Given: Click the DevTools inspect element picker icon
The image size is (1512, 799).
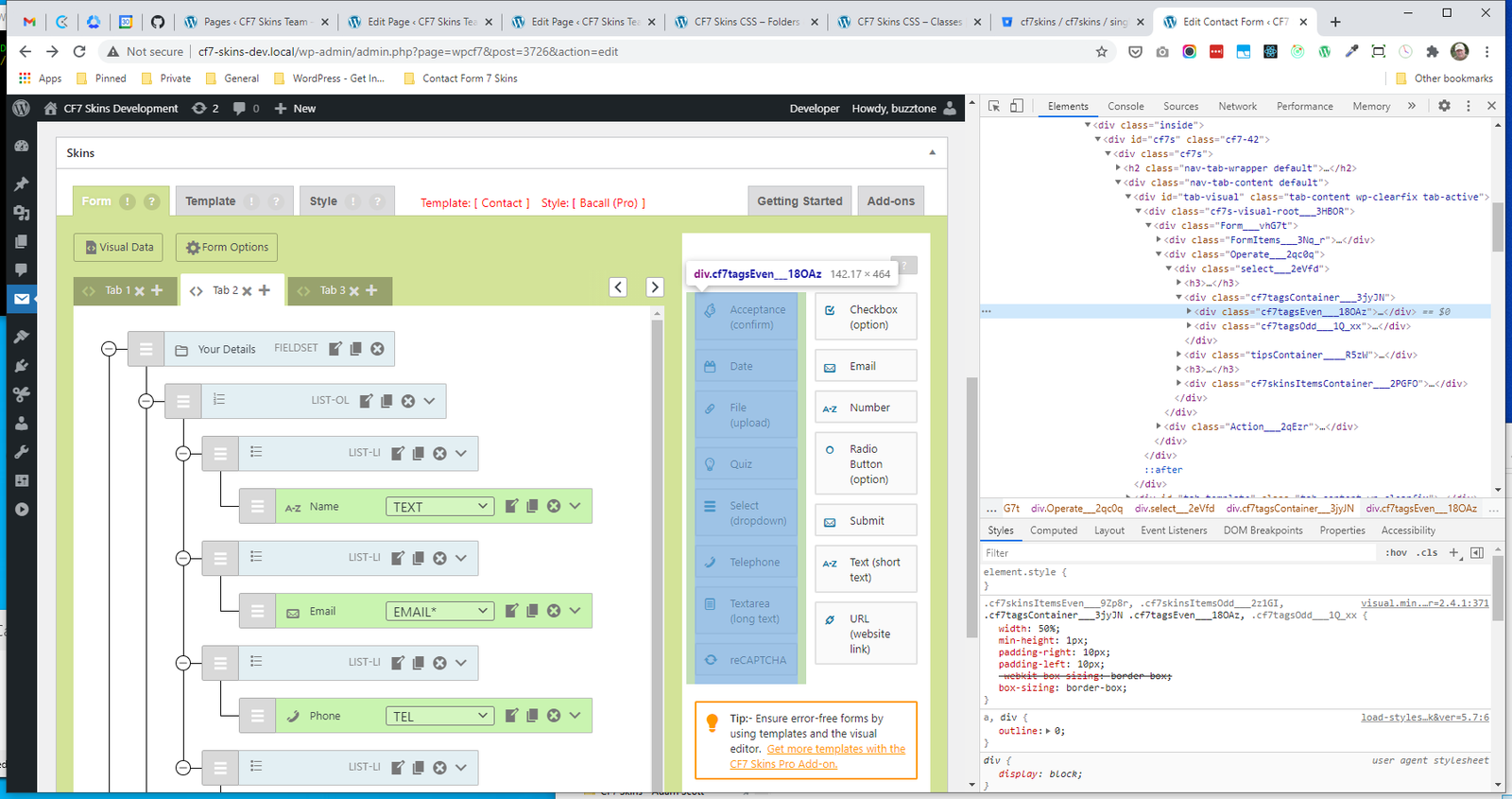Looking at the screenshot, I should (994, 106).
